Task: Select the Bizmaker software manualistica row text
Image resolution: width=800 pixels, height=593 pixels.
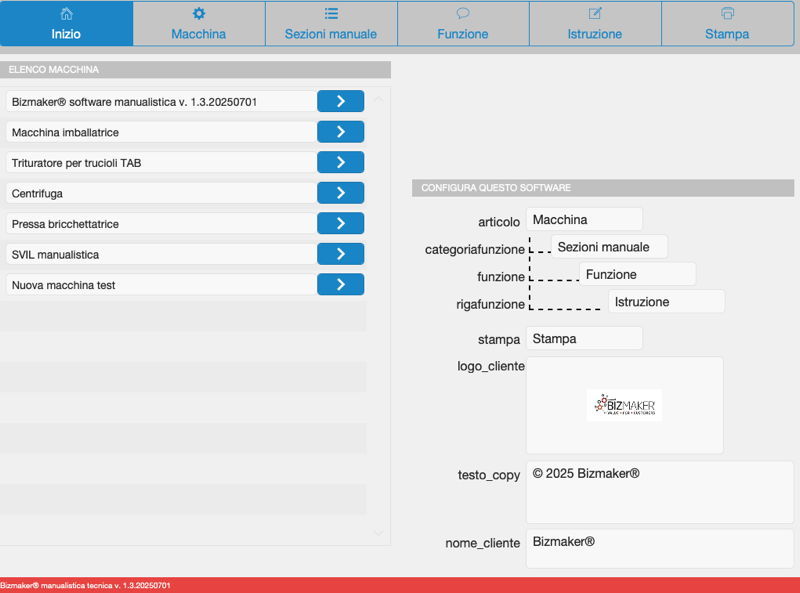Action: point(161,102)
